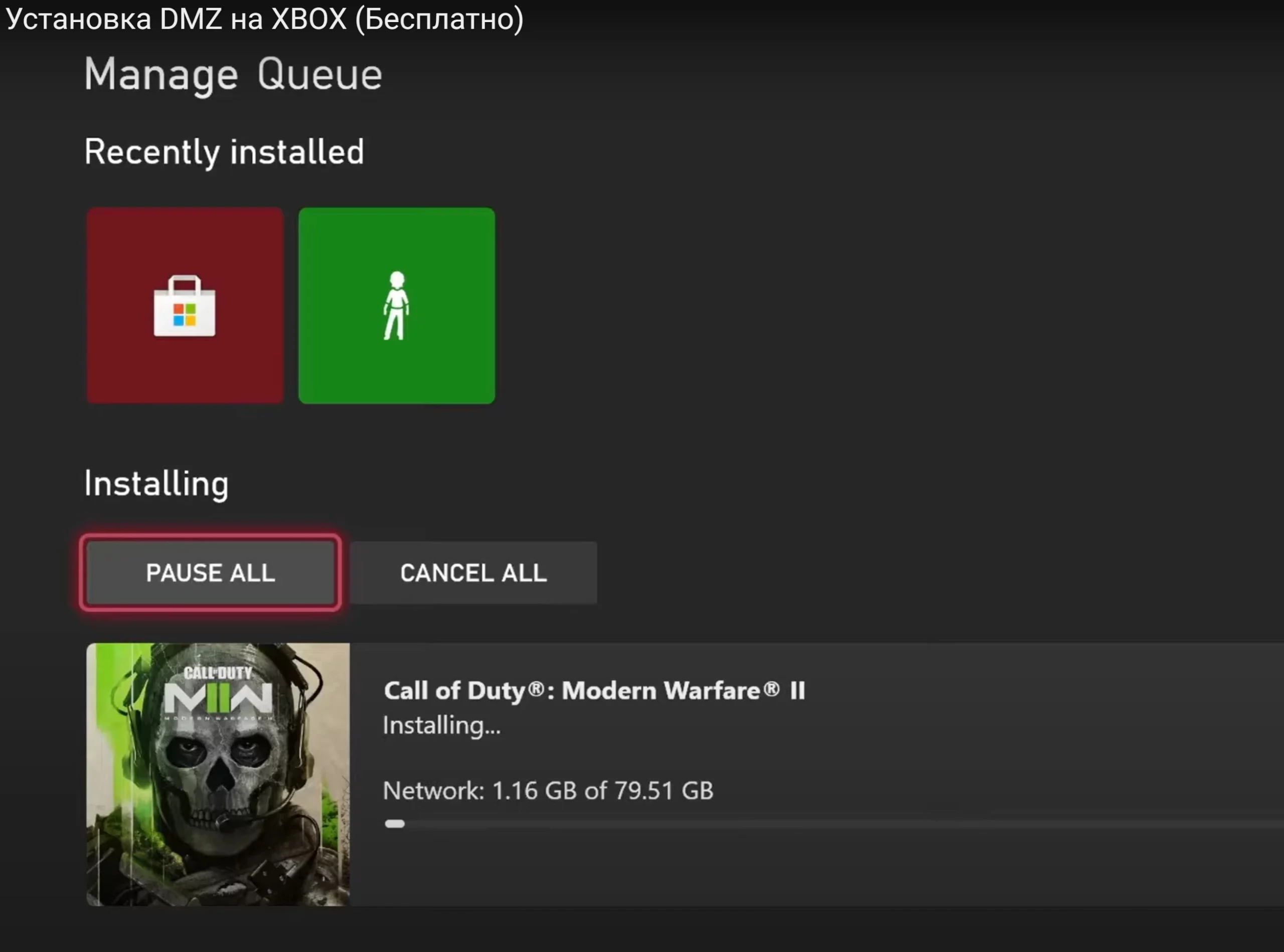
Task: Click the 'Installing...' status text
Action: coord(442,725)
